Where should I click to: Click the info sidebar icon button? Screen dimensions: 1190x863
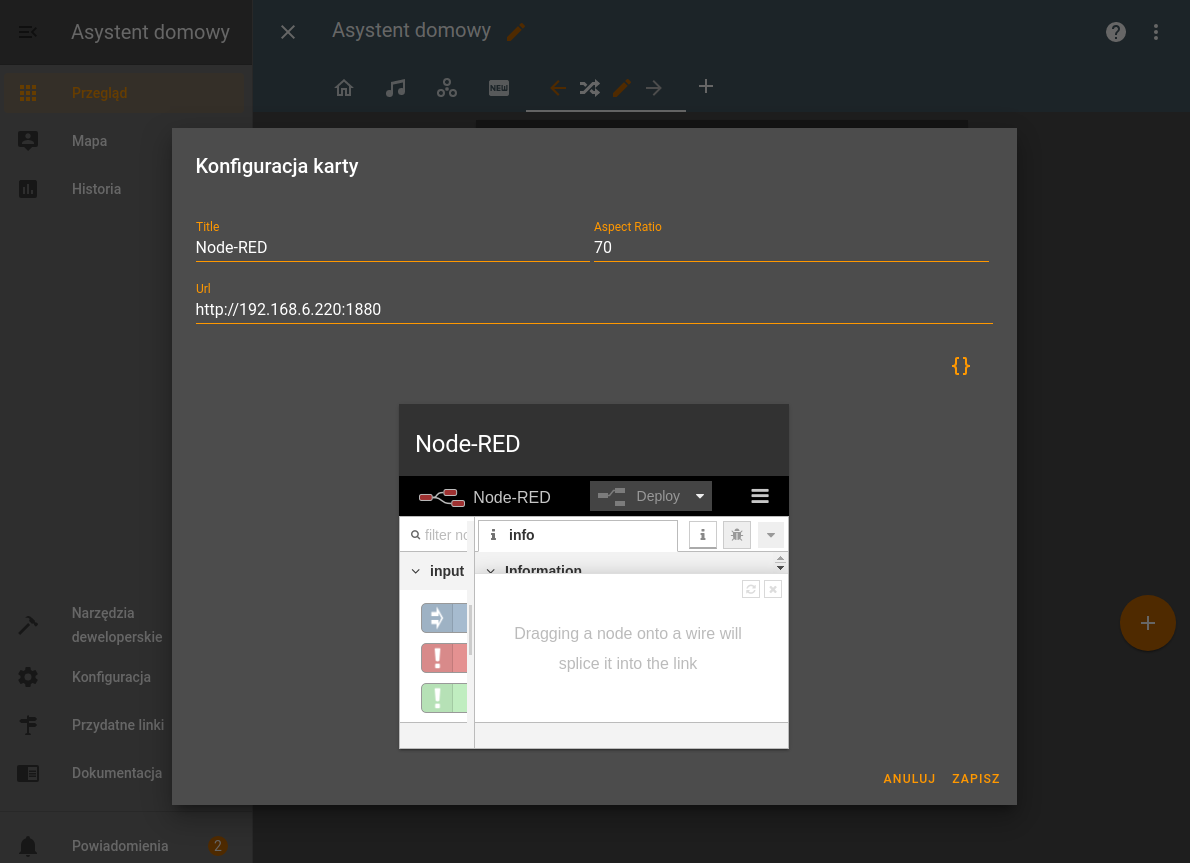point(703,535)
